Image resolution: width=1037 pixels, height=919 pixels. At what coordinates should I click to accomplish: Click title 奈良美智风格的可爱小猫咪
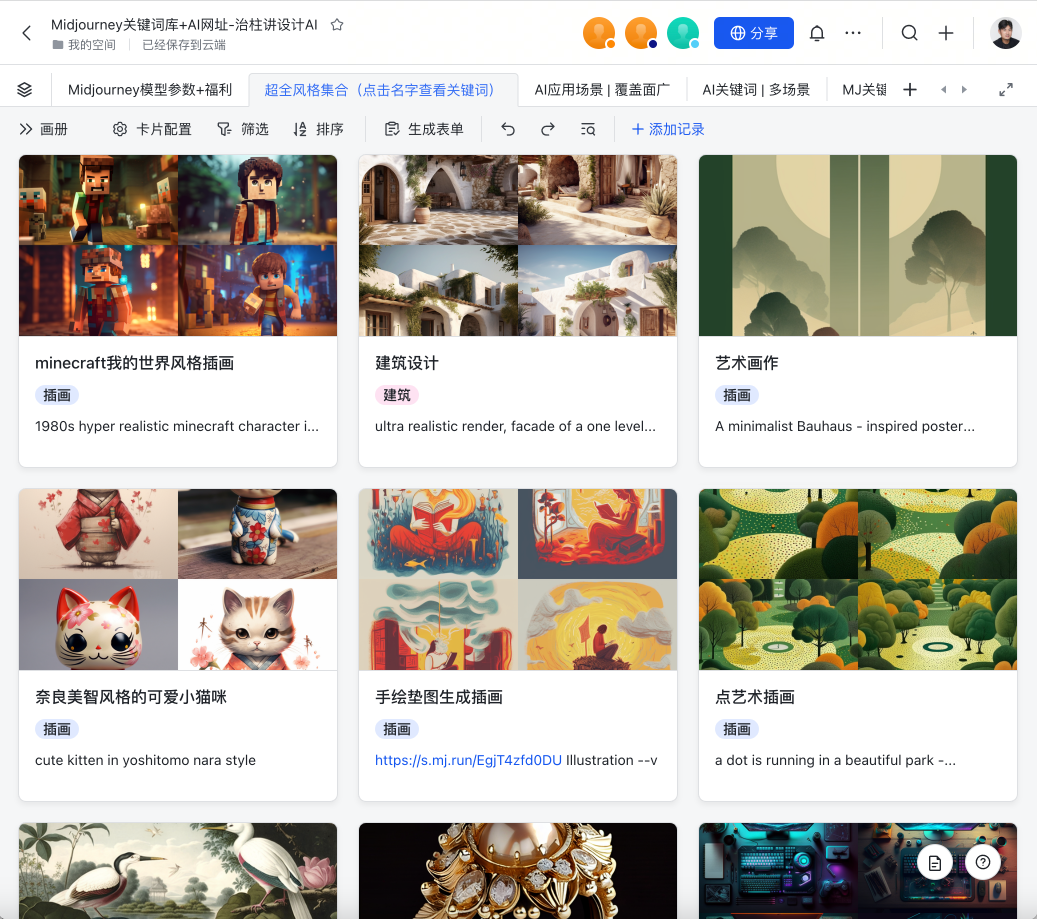(131, 697)
